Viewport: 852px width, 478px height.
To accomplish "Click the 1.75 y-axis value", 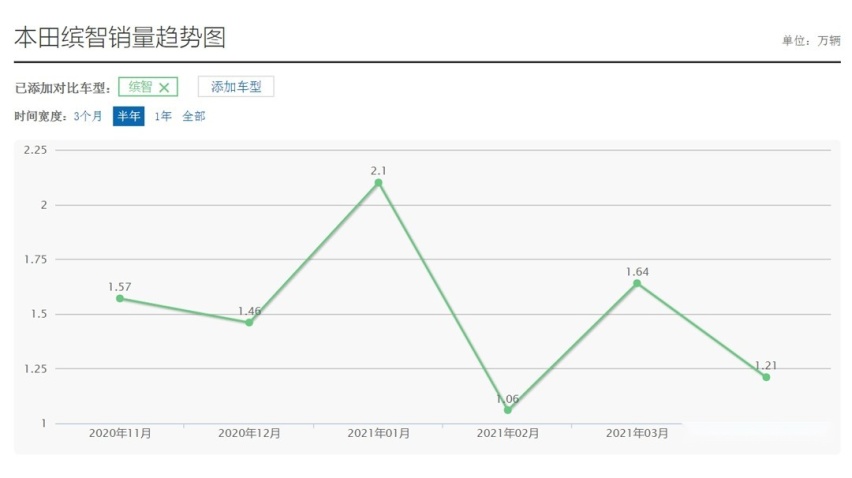I will 35,260.
